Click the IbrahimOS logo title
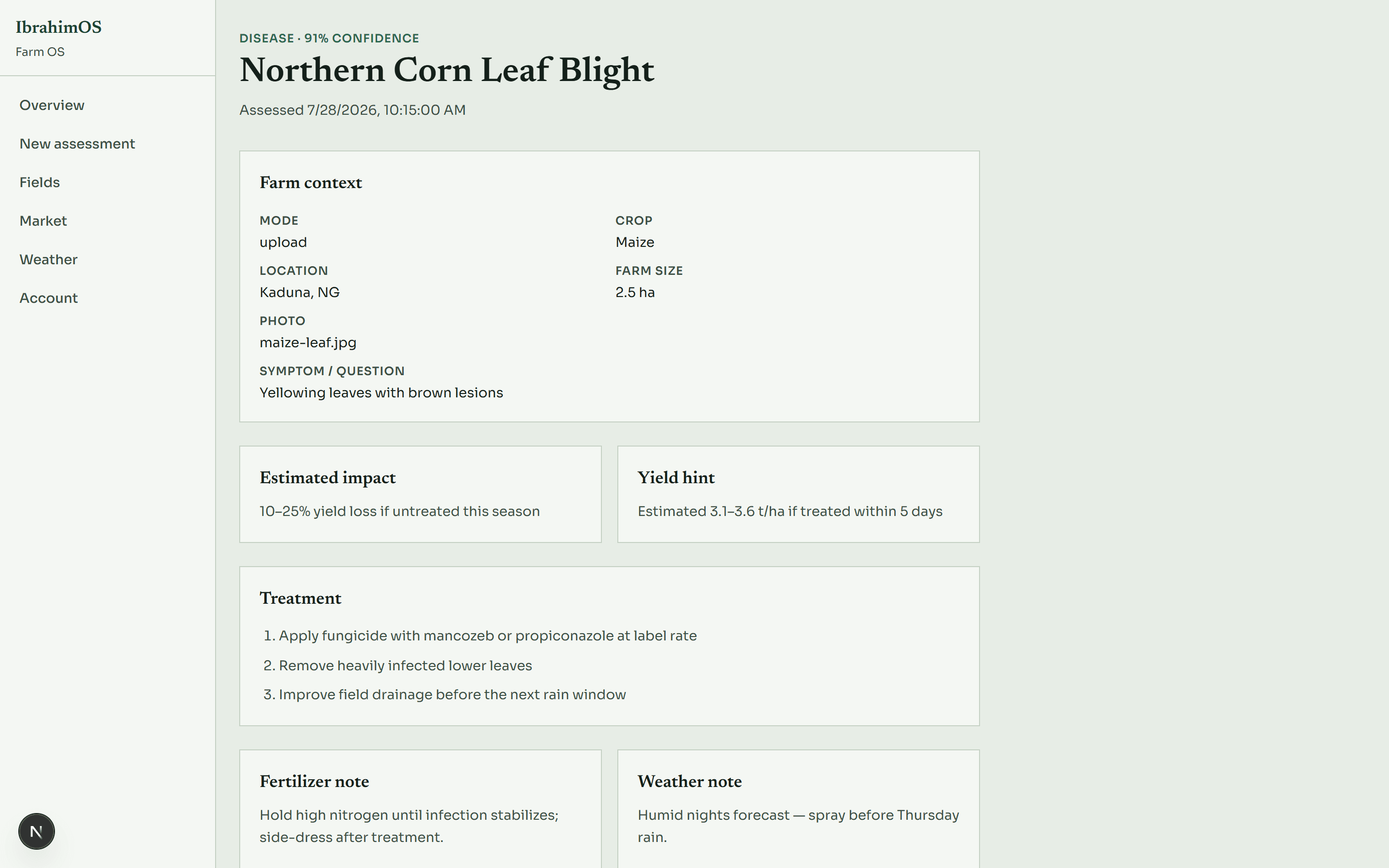Viewport: 1389px width, 868px height. (58, 27)
